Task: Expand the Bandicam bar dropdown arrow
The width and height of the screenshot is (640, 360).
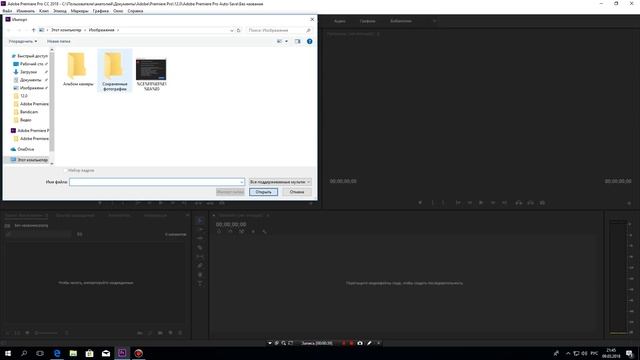Action: [270, 343]
